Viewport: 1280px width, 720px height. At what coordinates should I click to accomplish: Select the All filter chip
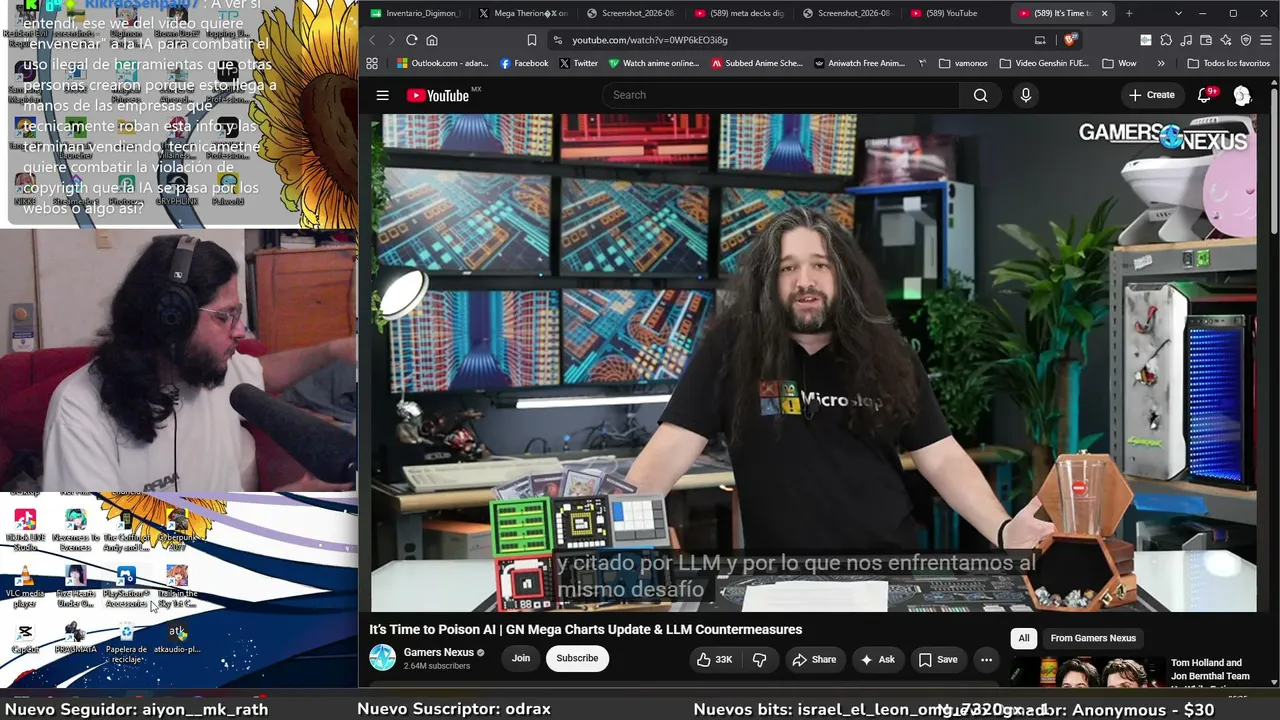coord(1023,638)
